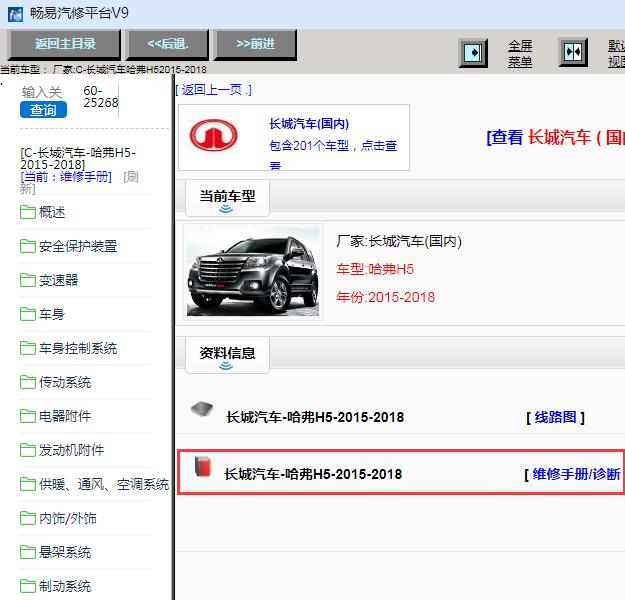Open the 制动系统 folder icon
The width and height of the screenshot is (625, 600).
pyautogui.click(x=28, y=586)
